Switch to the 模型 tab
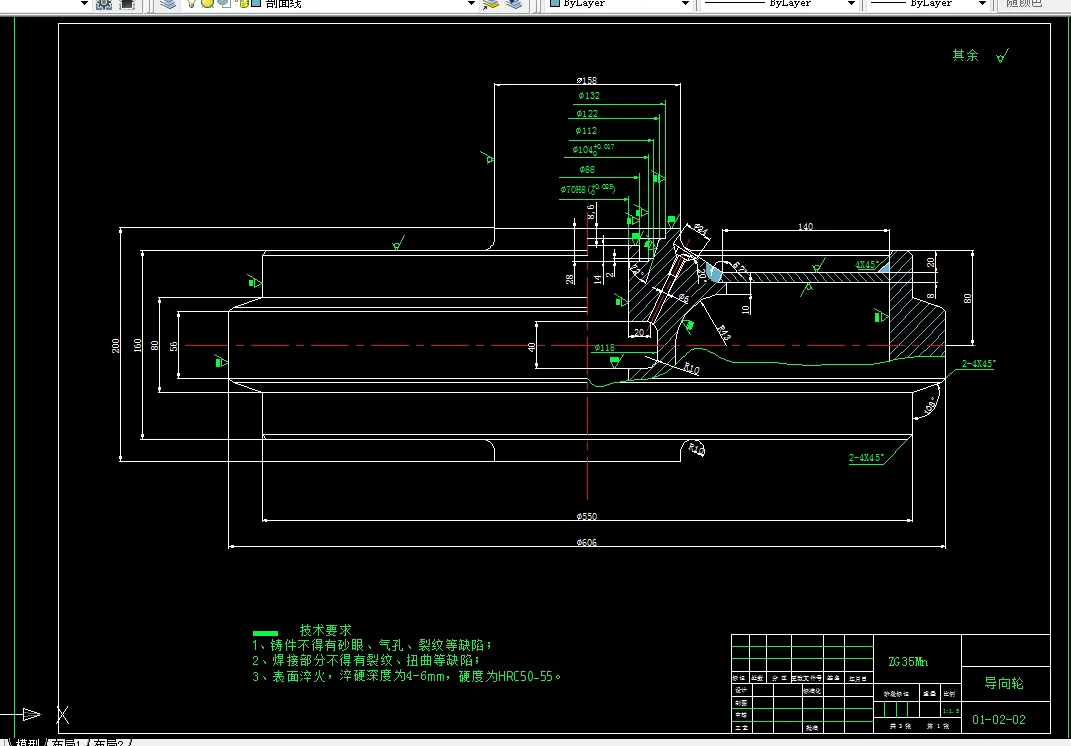Viewport: 1071px width, 746px height. tap(28, 742)
